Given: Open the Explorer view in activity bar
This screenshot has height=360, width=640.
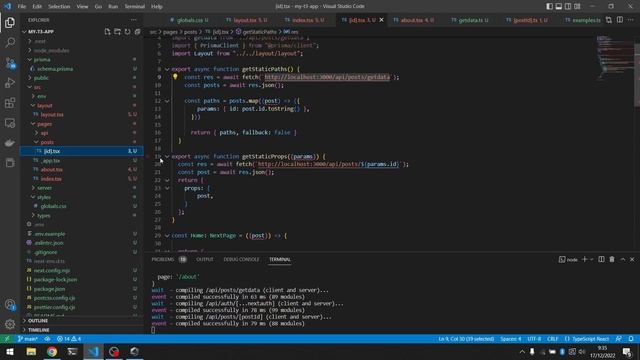Looking at the screenshot, I should click(x=10, y=23).
